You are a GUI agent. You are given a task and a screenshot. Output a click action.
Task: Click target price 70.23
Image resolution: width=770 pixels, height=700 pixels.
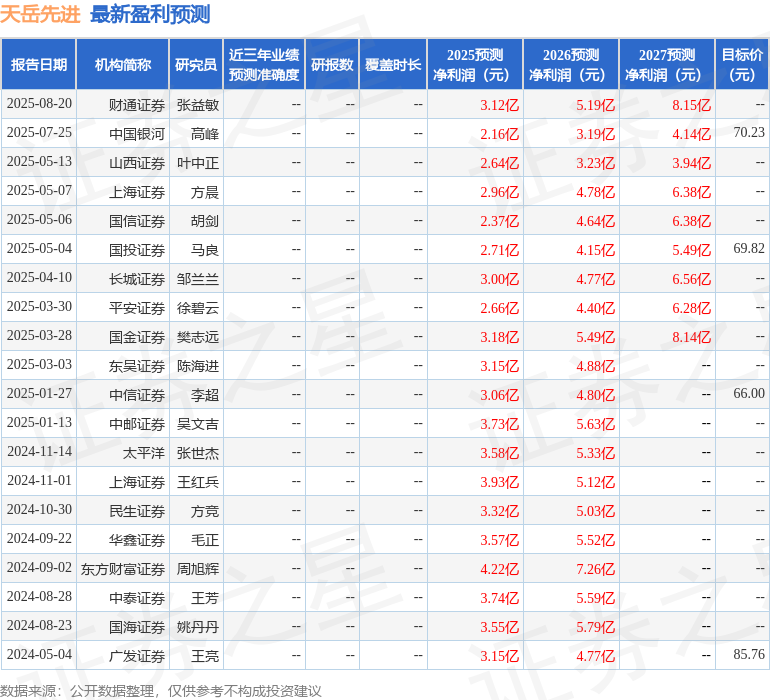(x=749, y=133)
